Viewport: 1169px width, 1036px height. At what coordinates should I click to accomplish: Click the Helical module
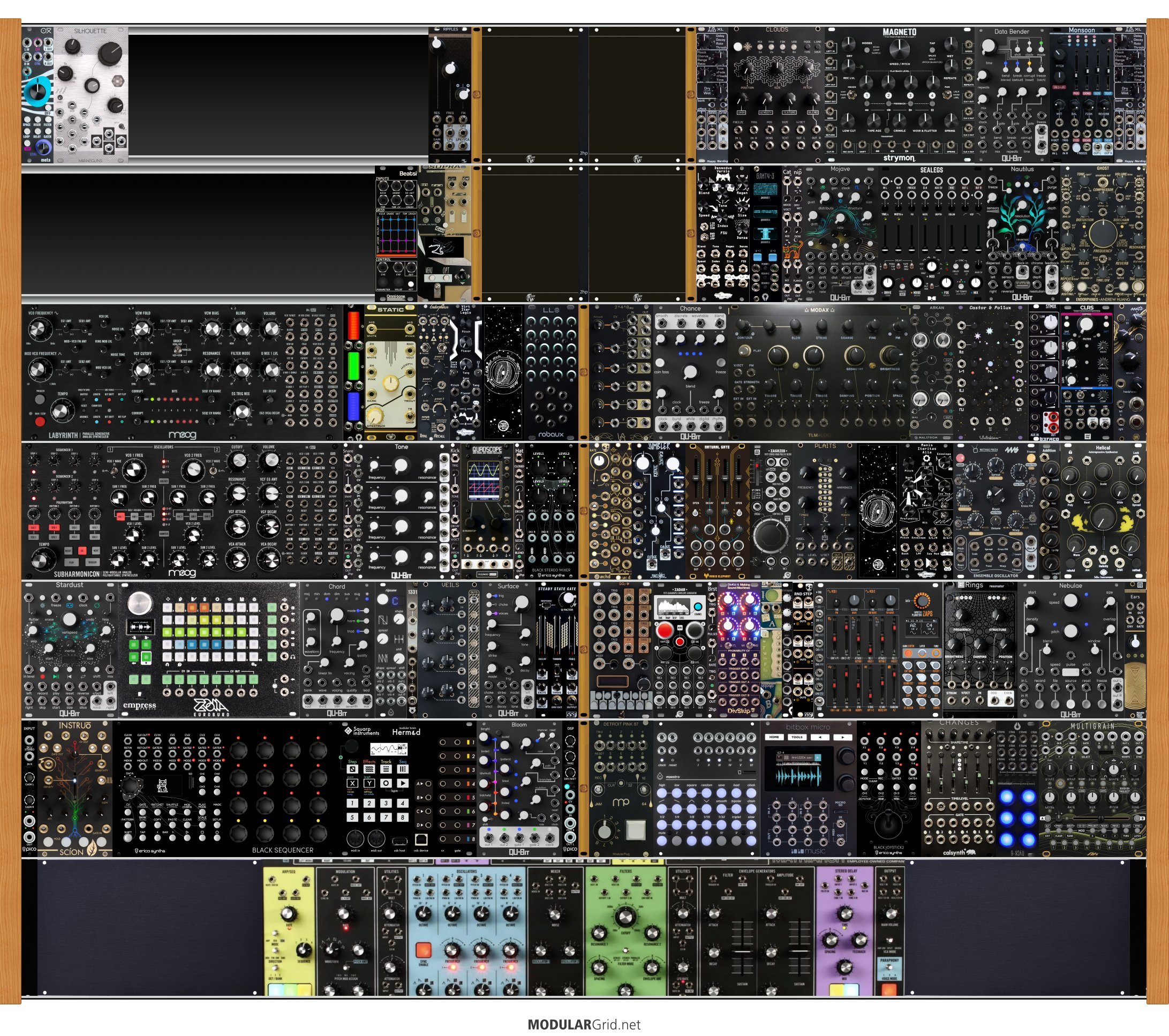[x=1103, y=511]
